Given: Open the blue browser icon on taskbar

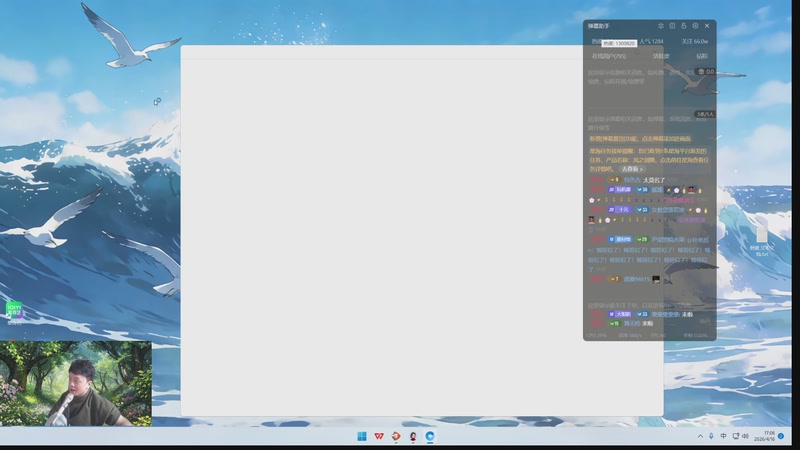Looking at the screenshot, I should (430, 436).
